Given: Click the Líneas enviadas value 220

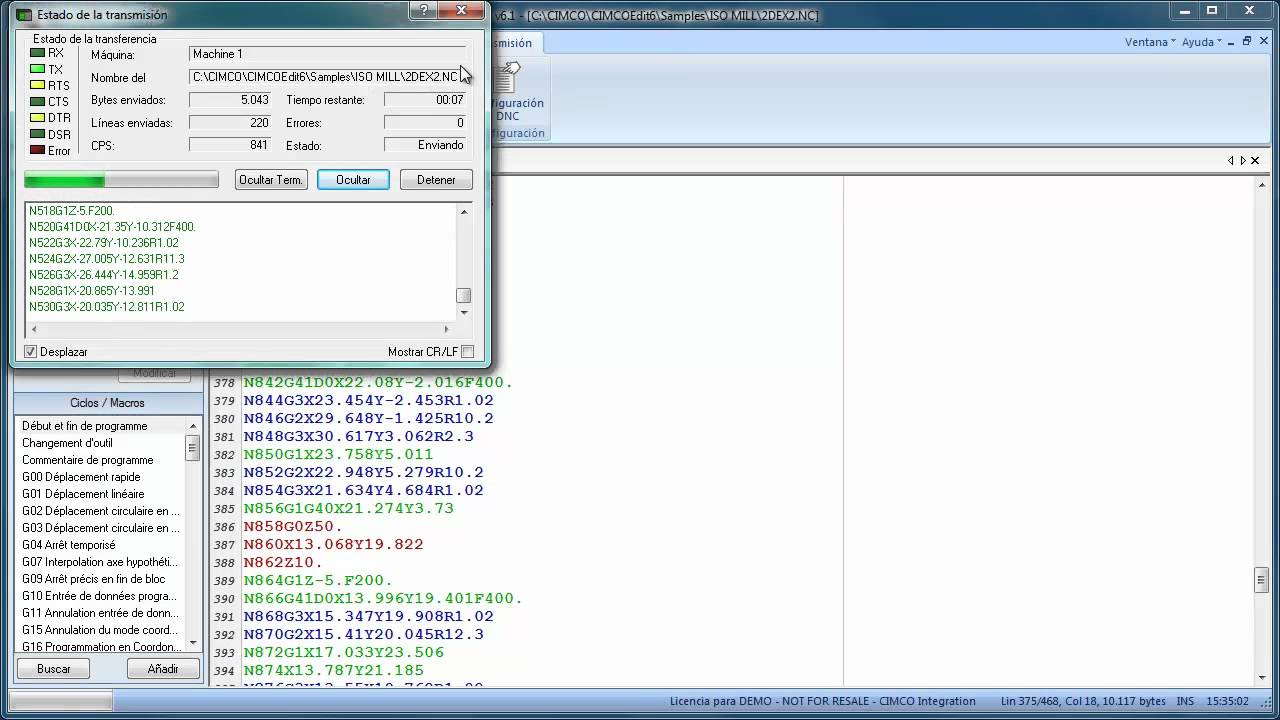Looking at the screenshot, I should pos(230,123).
